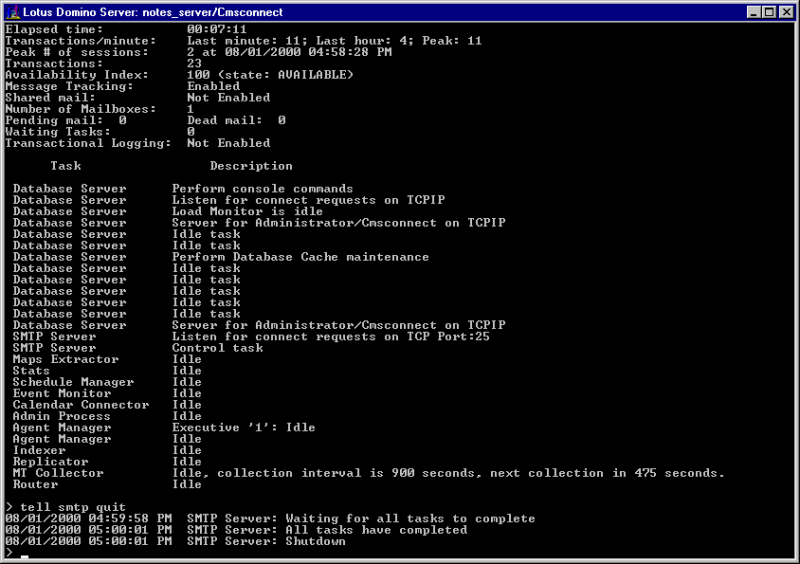The image size is (800, 564).
Task: Click the 'Task' column header
Action: 65,165
